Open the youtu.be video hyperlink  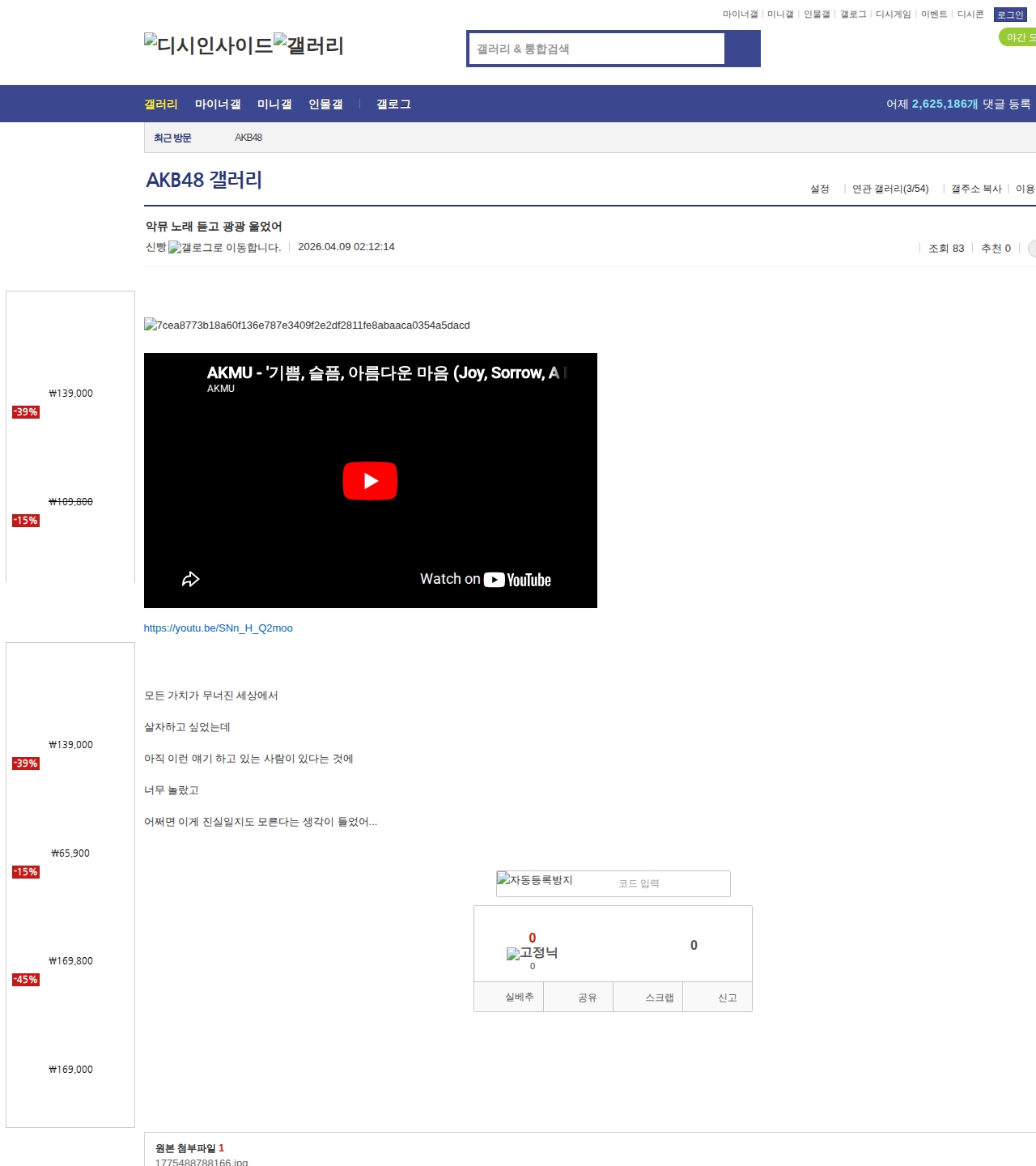tap(219, 628)
